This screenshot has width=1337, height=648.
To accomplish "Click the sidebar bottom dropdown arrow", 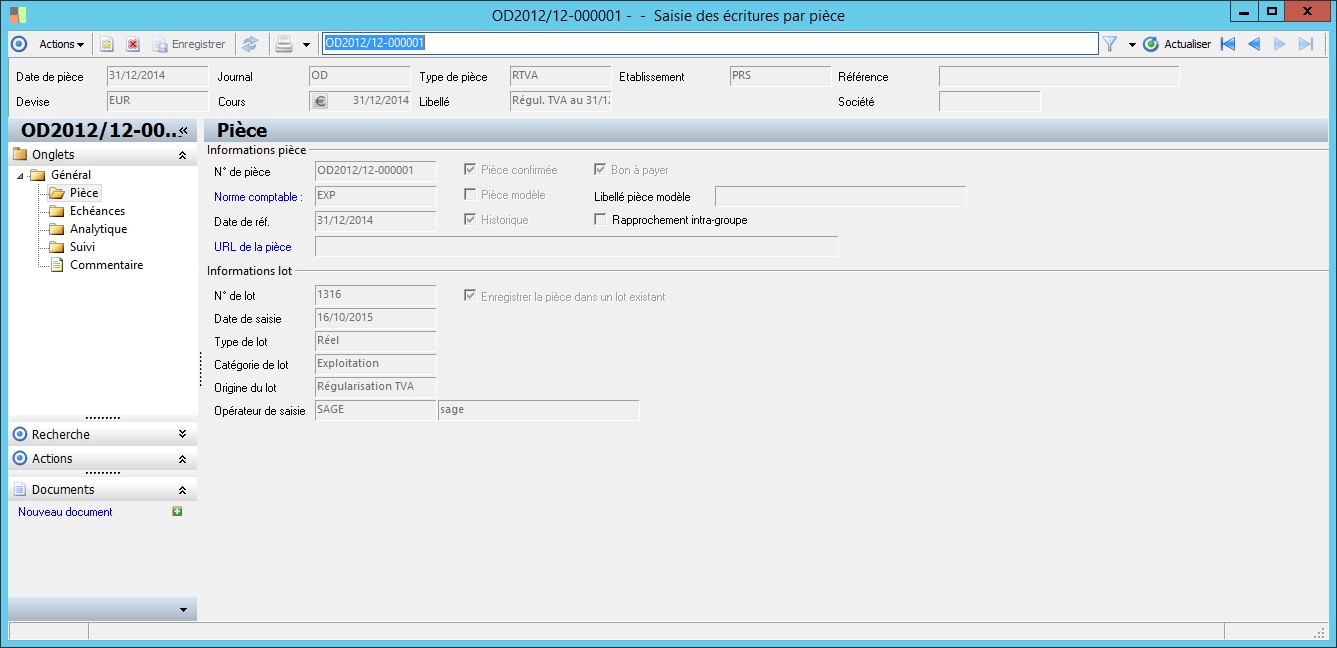I will click(x=182, y=609).
